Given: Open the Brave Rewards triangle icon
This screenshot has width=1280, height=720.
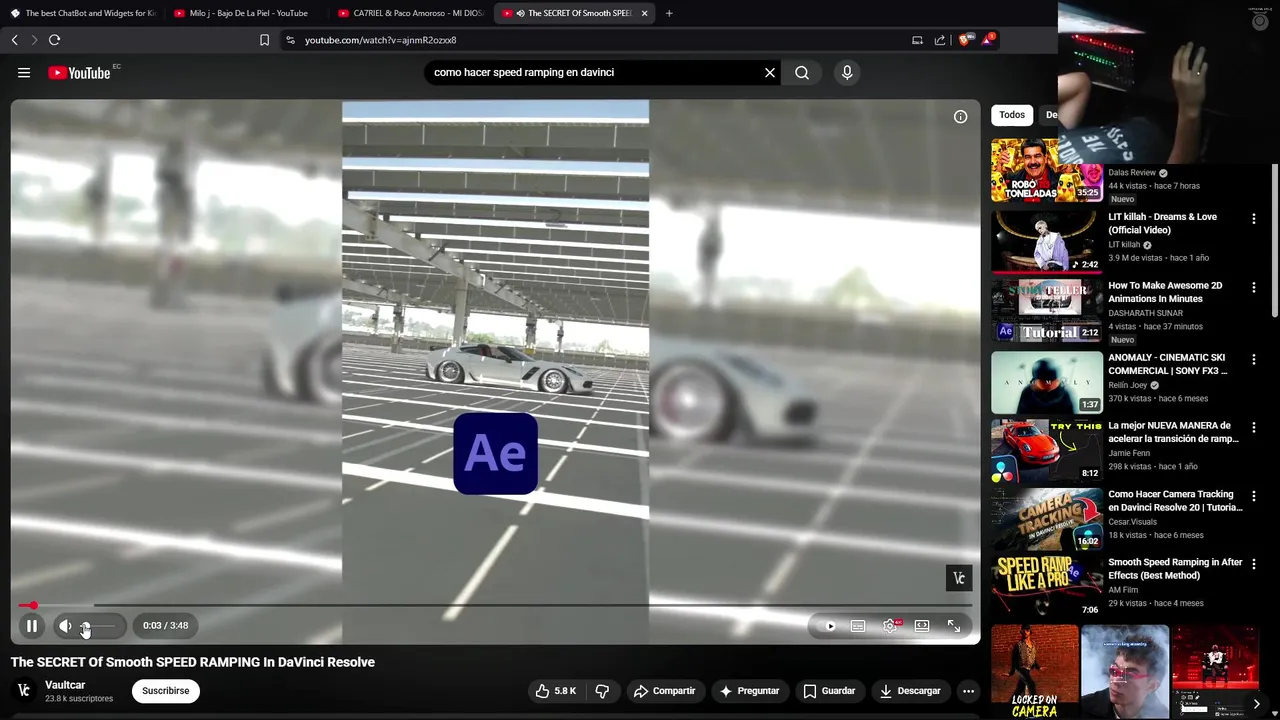Looking at the screenshot, I should 988,40.
